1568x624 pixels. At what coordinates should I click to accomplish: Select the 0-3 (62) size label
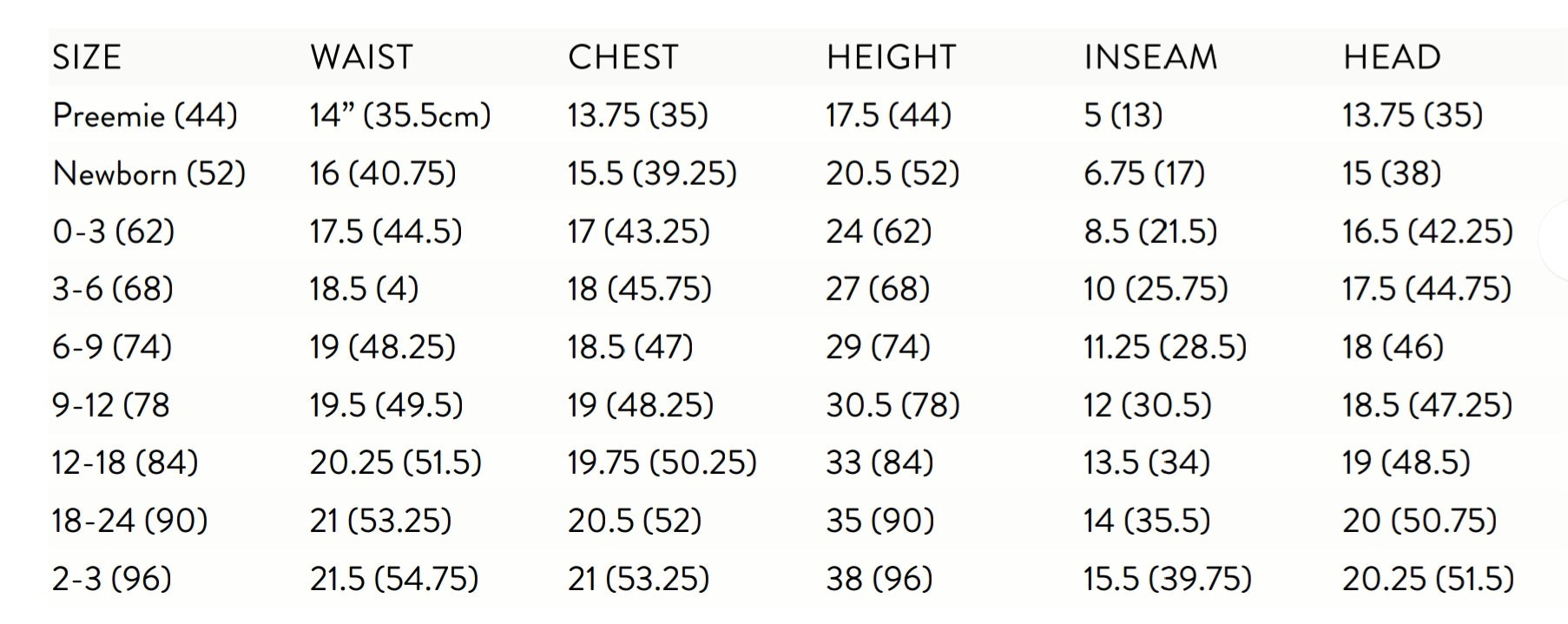click(x=114, y=232)
